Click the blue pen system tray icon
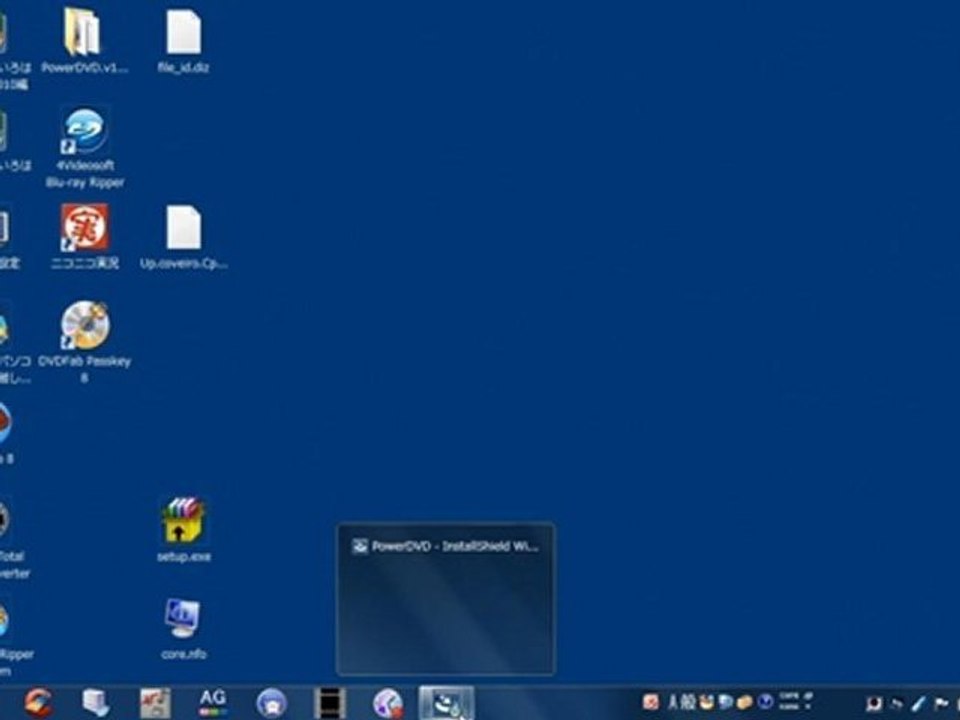Viewport: 960px width, 720px height. click(918, 703)
